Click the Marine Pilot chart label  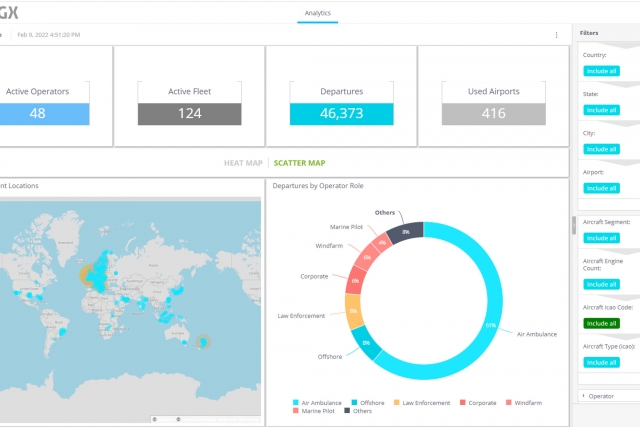click(346, 227)
